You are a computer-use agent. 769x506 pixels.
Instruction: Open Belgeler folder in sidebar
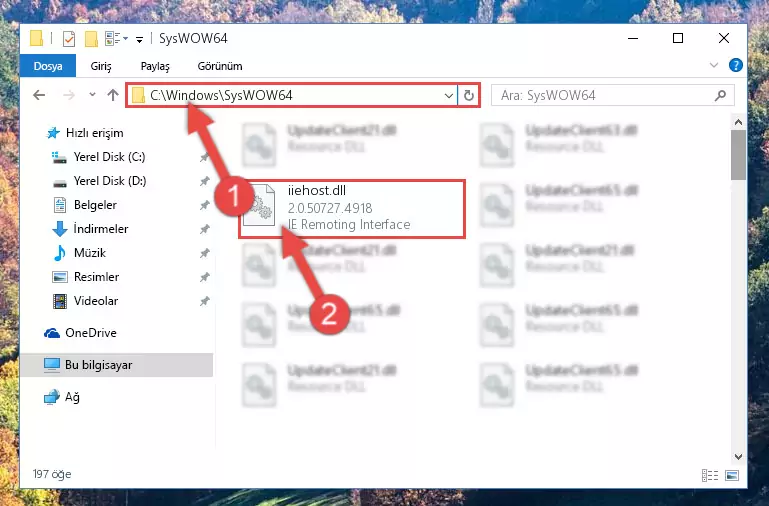(x=85, y=205)
